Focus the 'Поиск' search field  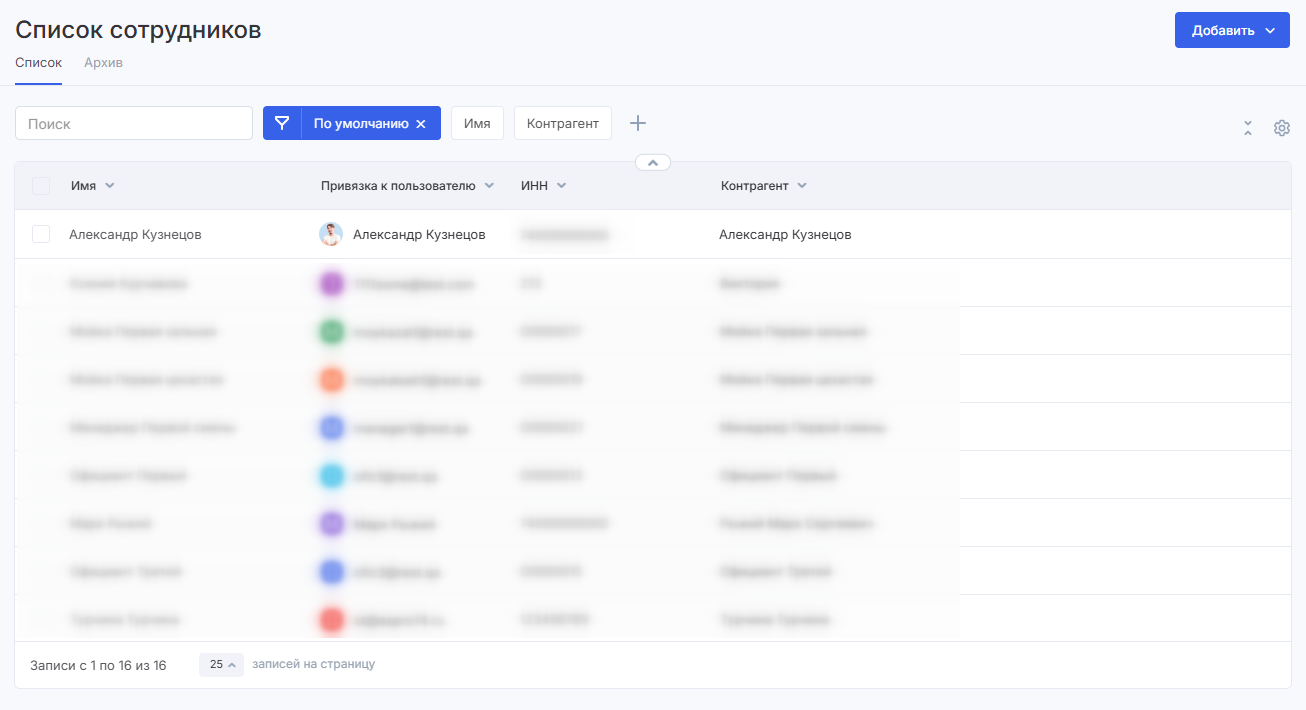point(134,123)
